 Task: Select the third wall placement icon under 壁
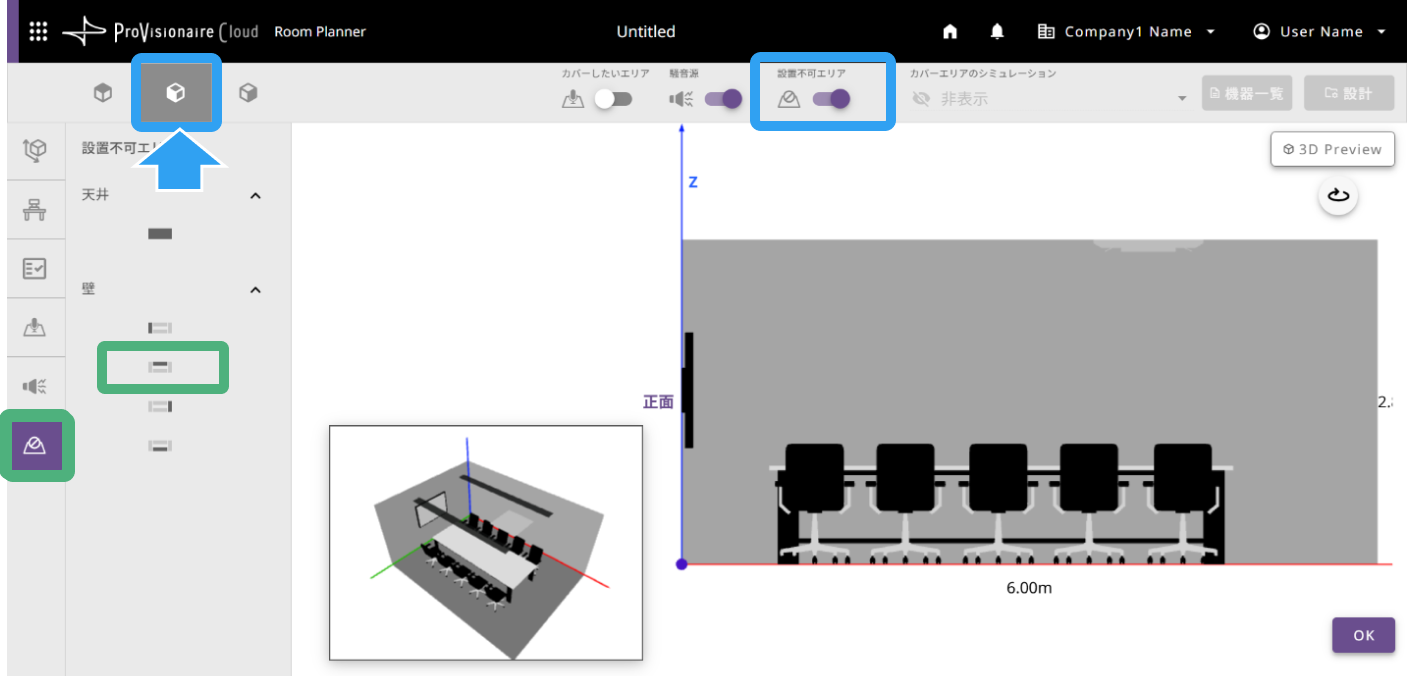(x=160, y=406)
